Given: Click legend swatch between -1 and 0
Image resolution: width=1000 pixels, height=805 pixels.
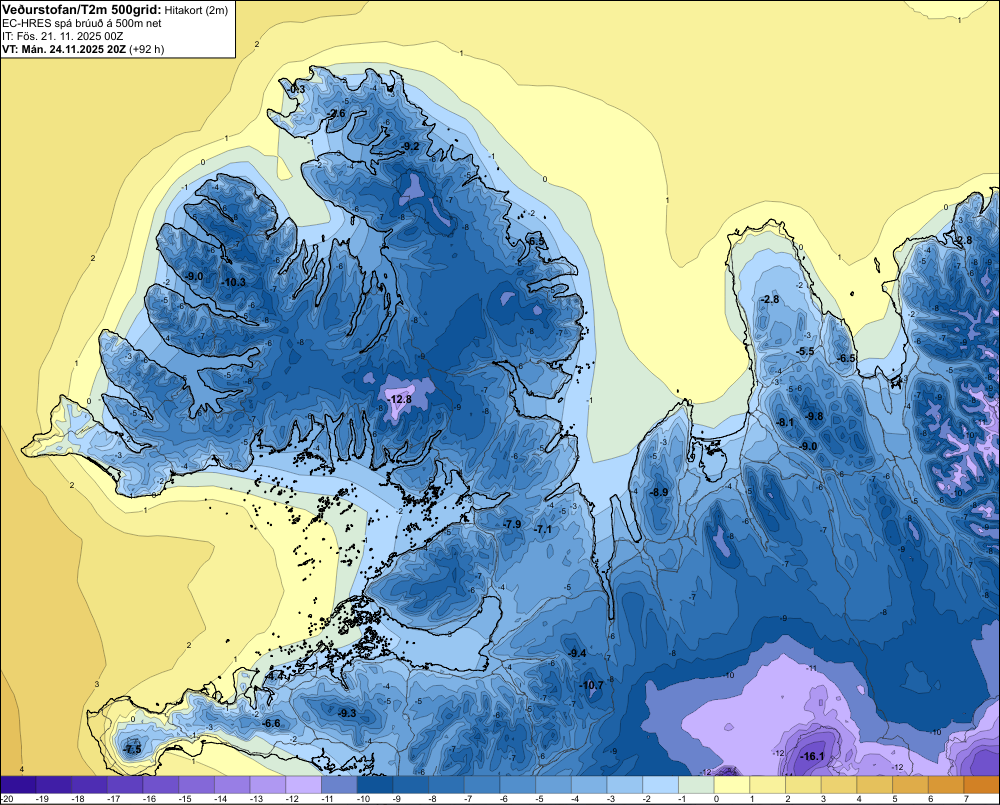Looking at the screenshot, I should click(696, 785).
